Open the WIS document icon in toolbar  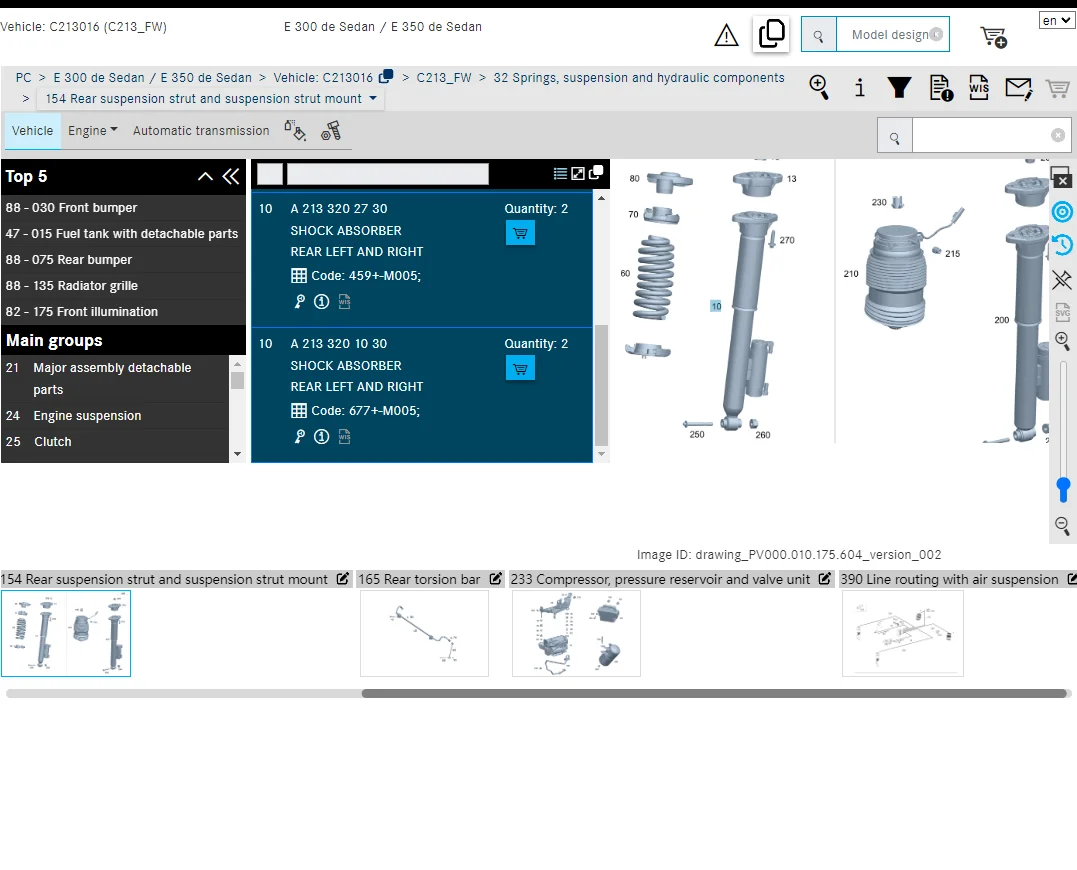979,88
